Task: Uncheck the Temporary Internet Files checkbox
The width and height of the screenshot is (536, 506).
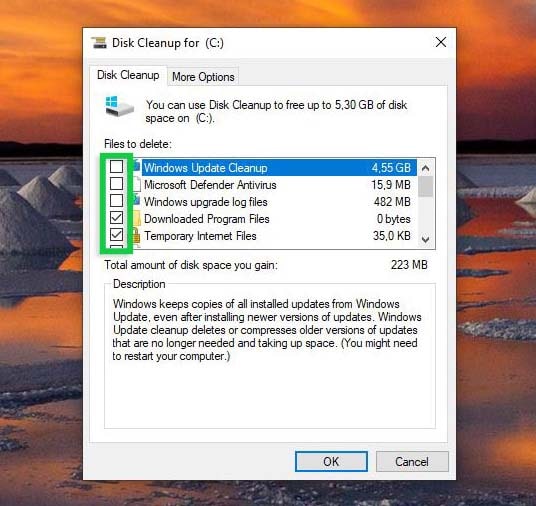Action: (x=117, y=235)
